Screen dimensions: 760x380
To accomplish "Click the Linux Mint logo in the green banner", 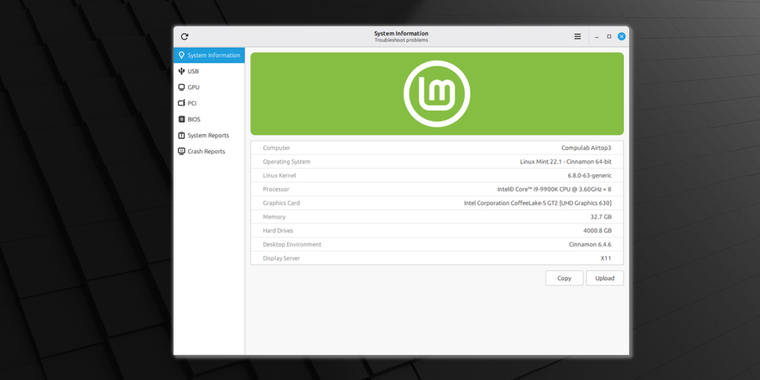I will click(x=437, y=94).
